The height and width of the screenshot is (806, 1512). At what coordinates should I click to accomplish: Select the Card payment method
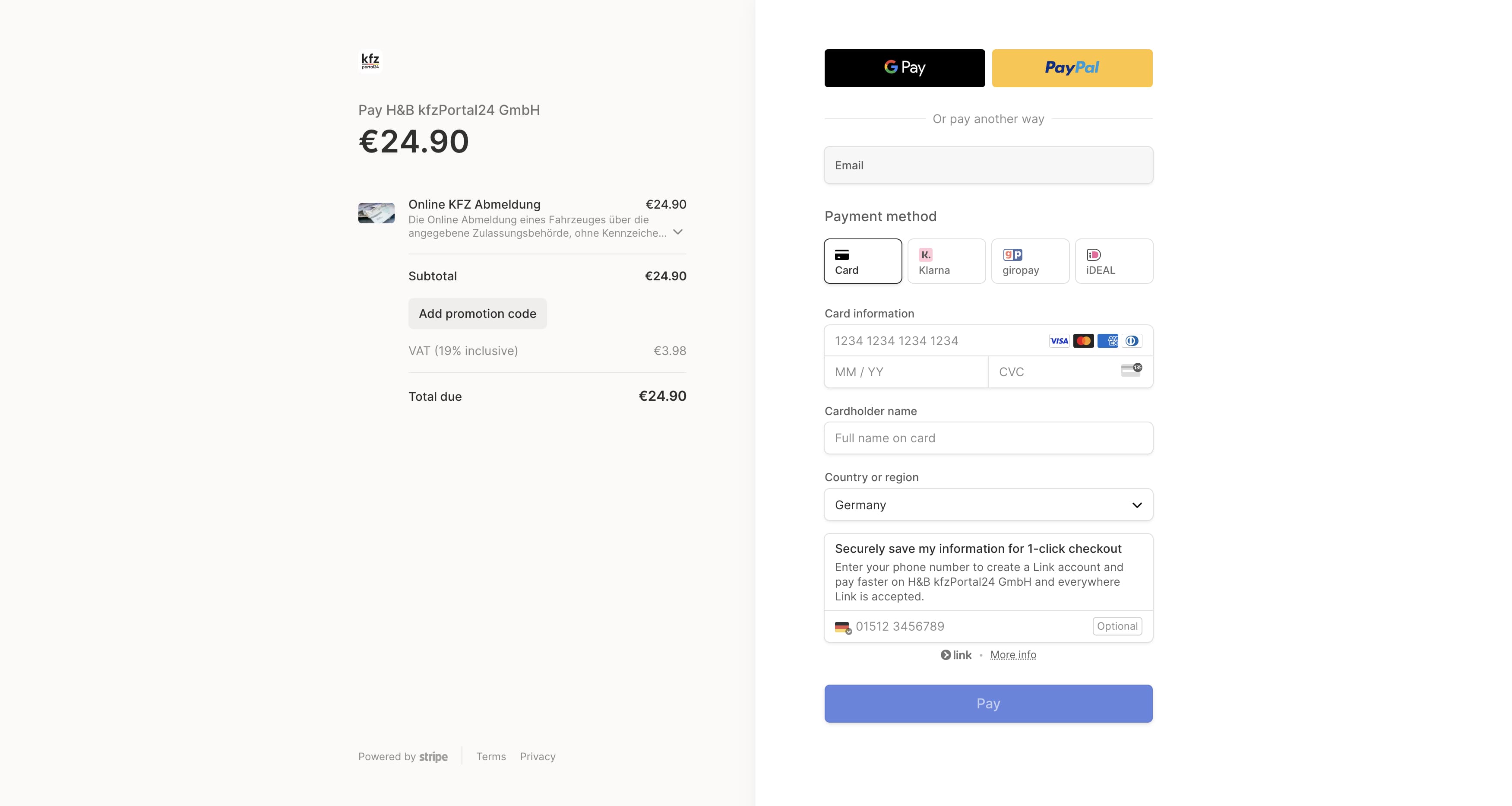coord(863,261)
